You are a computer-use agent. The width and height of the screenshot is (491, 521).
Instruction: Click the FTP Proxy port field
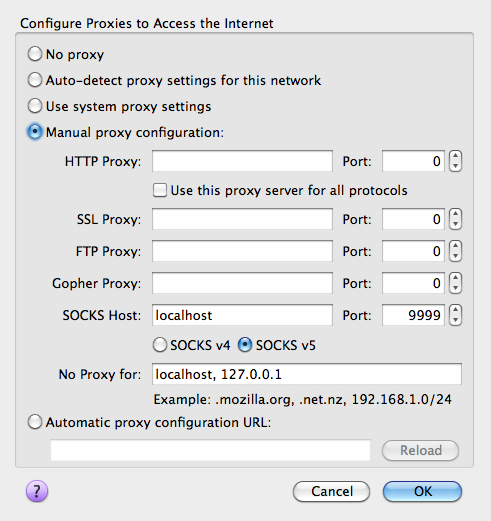coord(413,251)
